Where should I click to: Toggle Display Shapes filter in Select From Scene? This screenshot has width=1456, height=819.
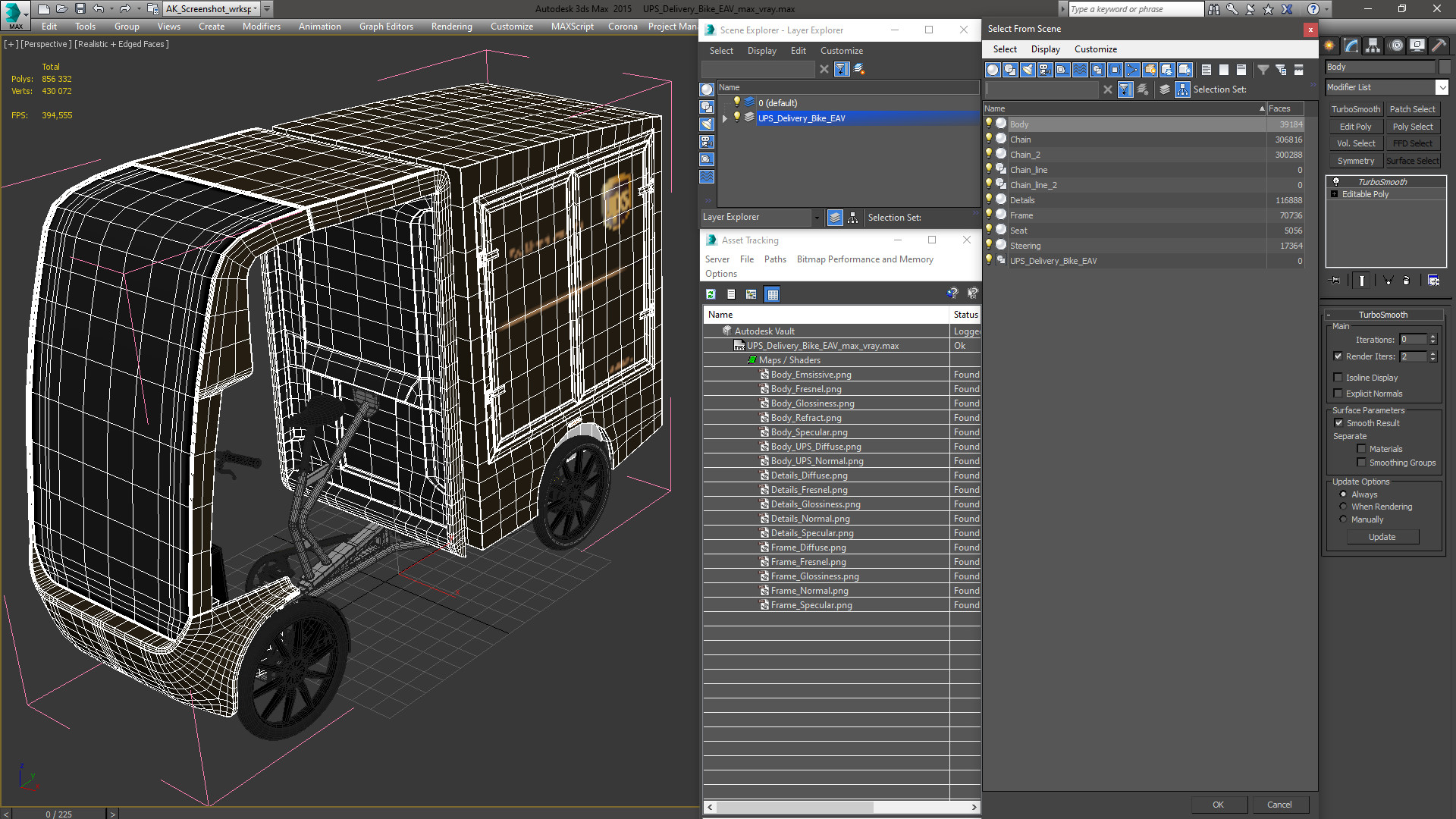click(x=1010, y=70)
